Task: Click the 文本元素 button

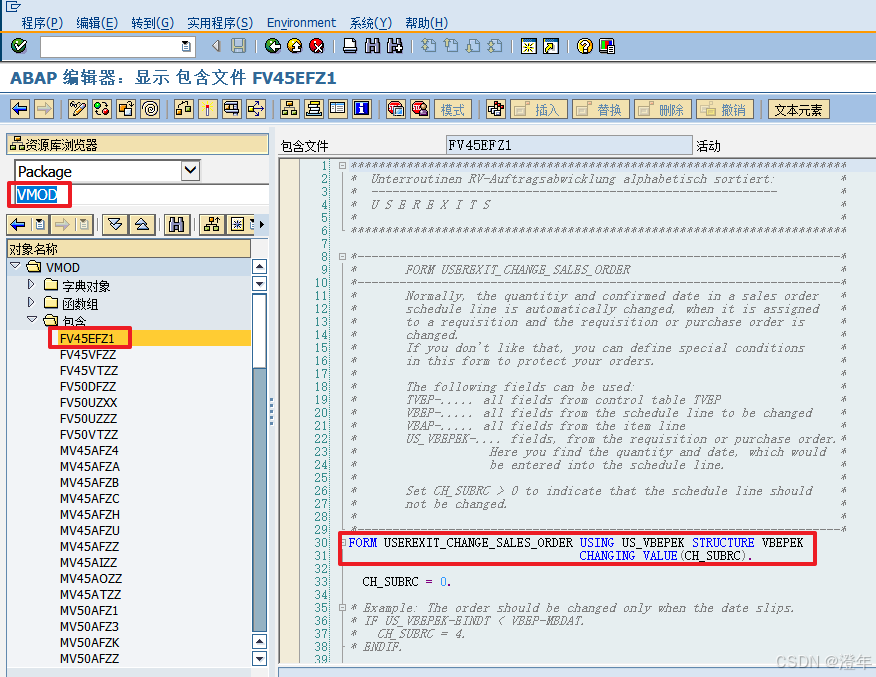Action: pos(798,109)
